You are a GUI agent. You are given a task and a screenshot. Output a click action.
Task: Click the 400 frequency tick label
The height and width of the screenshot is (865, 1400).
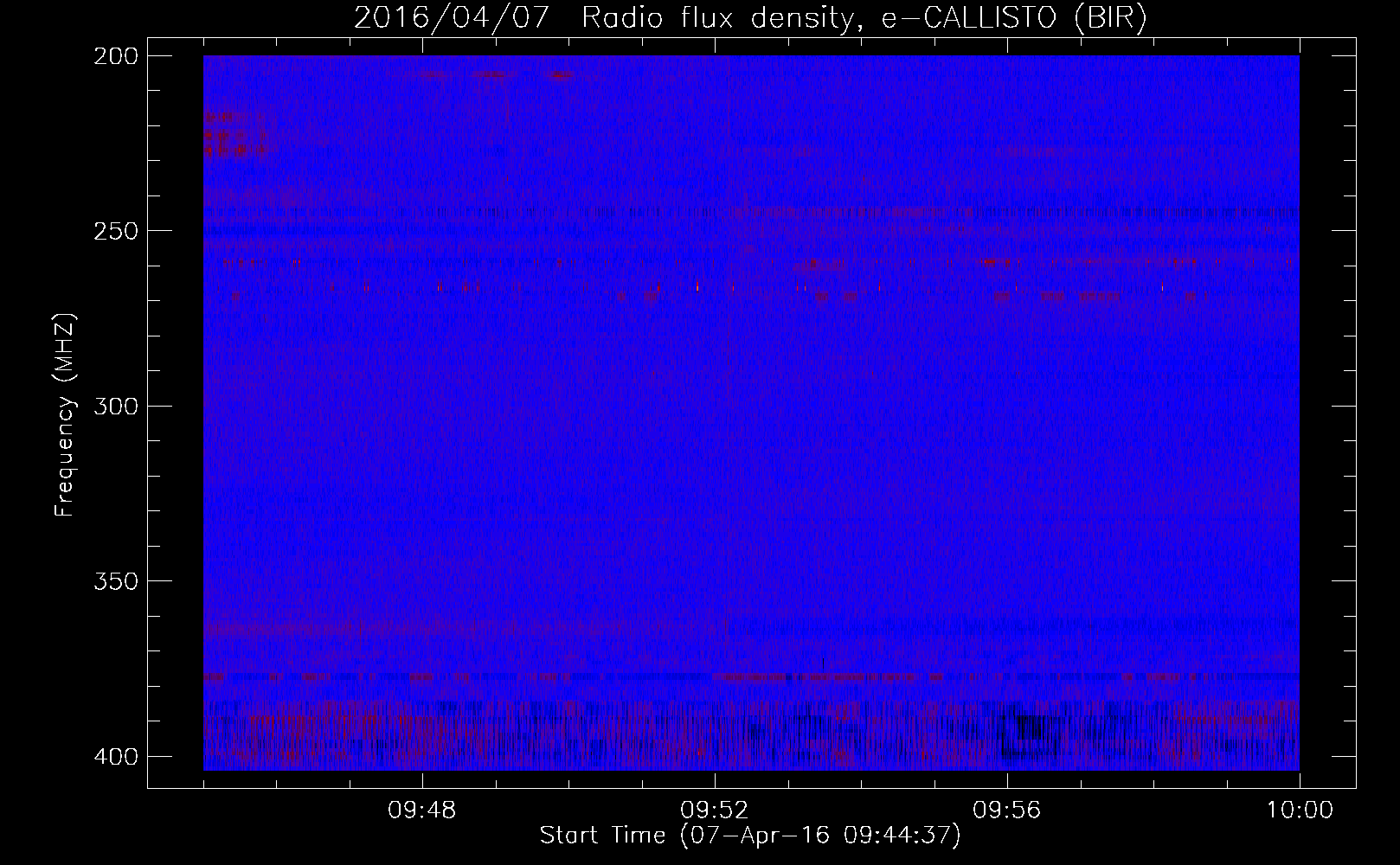click(115, 756)
